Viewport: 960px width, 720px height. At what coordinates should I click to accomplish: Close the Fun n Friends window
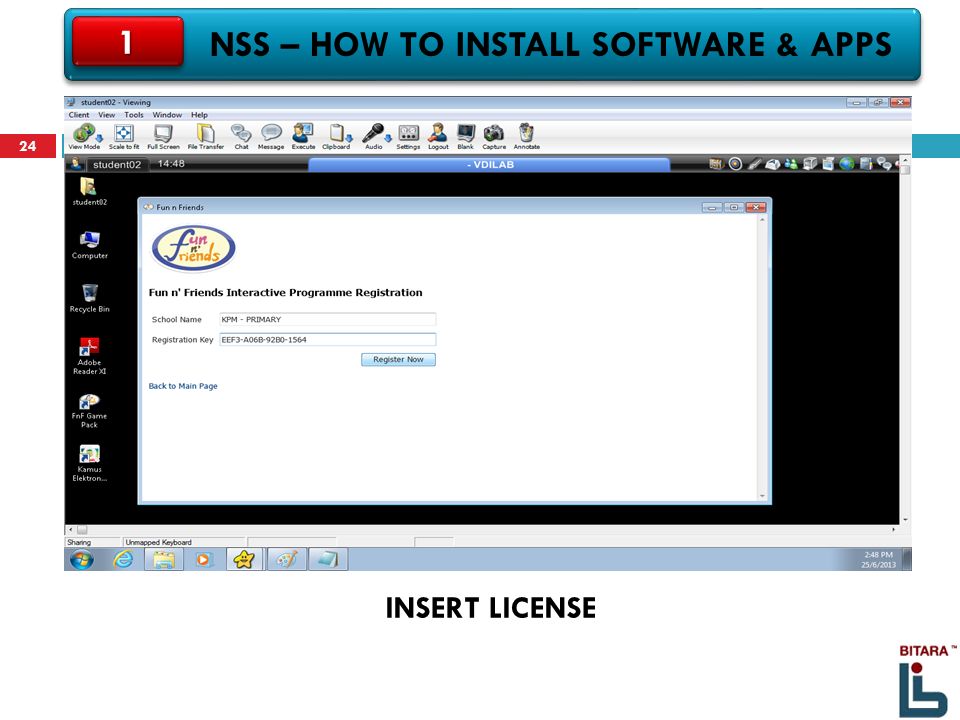coord(756,208)
